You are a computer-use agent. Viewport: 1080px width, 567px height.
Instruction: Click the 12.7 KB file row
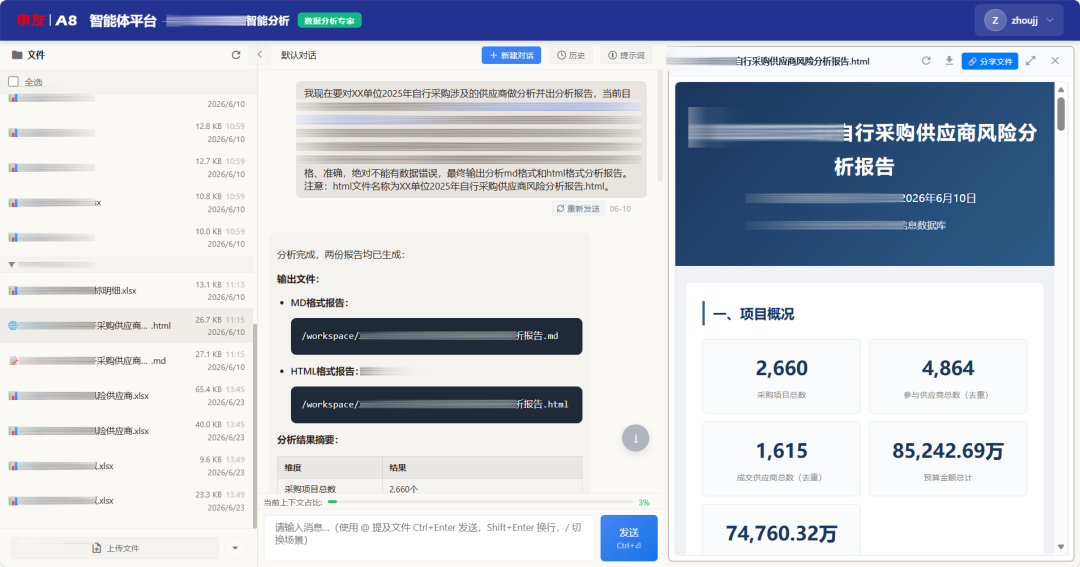tap(127, 167)
